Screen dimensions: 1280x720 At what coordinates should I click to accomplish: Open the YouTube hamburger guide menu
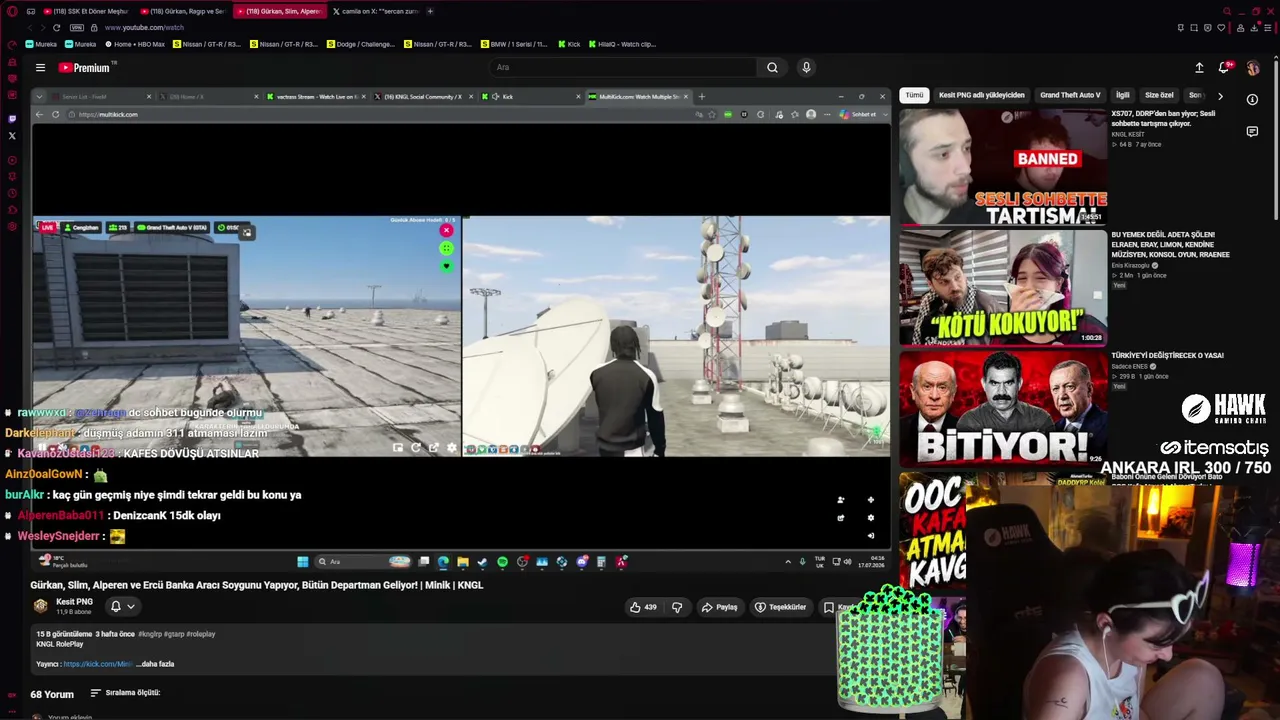coord(40,68)
